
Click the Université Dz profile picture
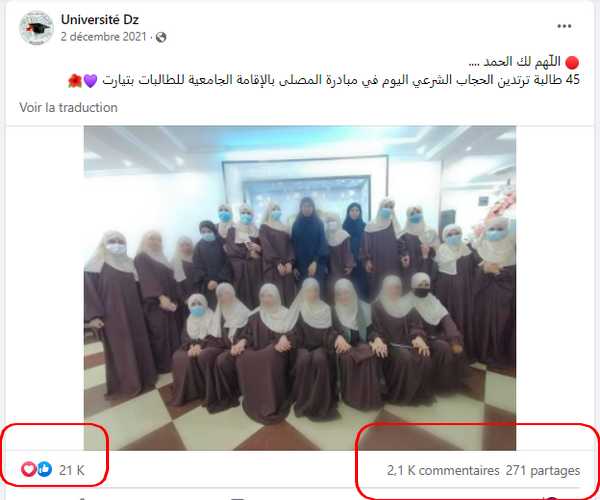[36, 28]
